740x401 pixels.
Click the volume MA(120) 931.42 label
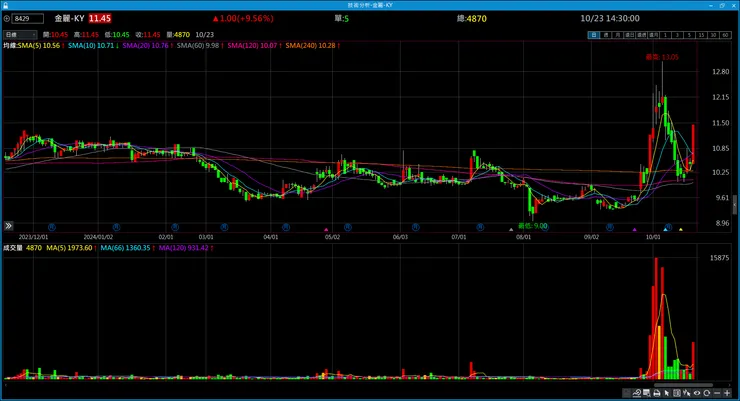coord(184,248)
